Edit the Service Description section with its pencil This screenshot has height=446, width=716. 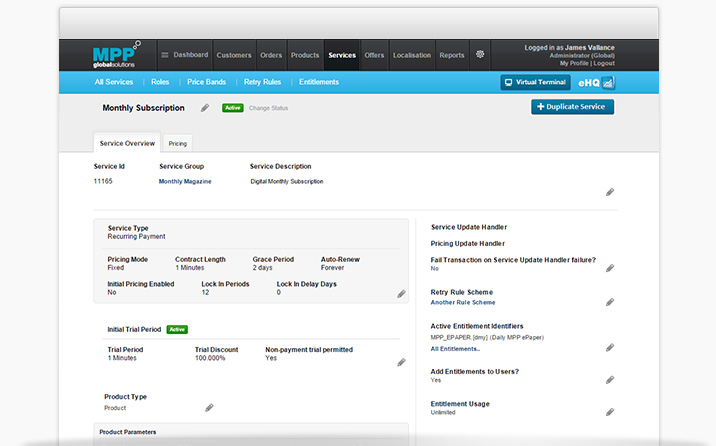tap(610, 192)
